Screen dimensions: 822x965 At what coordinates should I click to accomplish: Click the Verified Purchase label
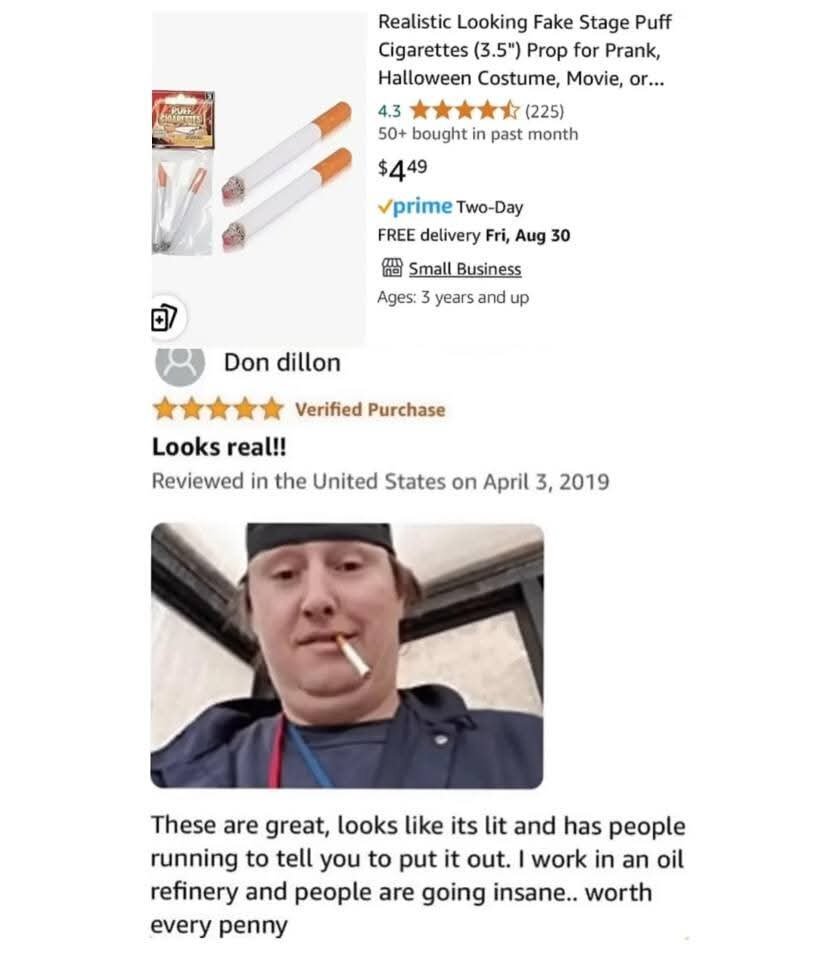pyautogui.click(x=370, y=409)
